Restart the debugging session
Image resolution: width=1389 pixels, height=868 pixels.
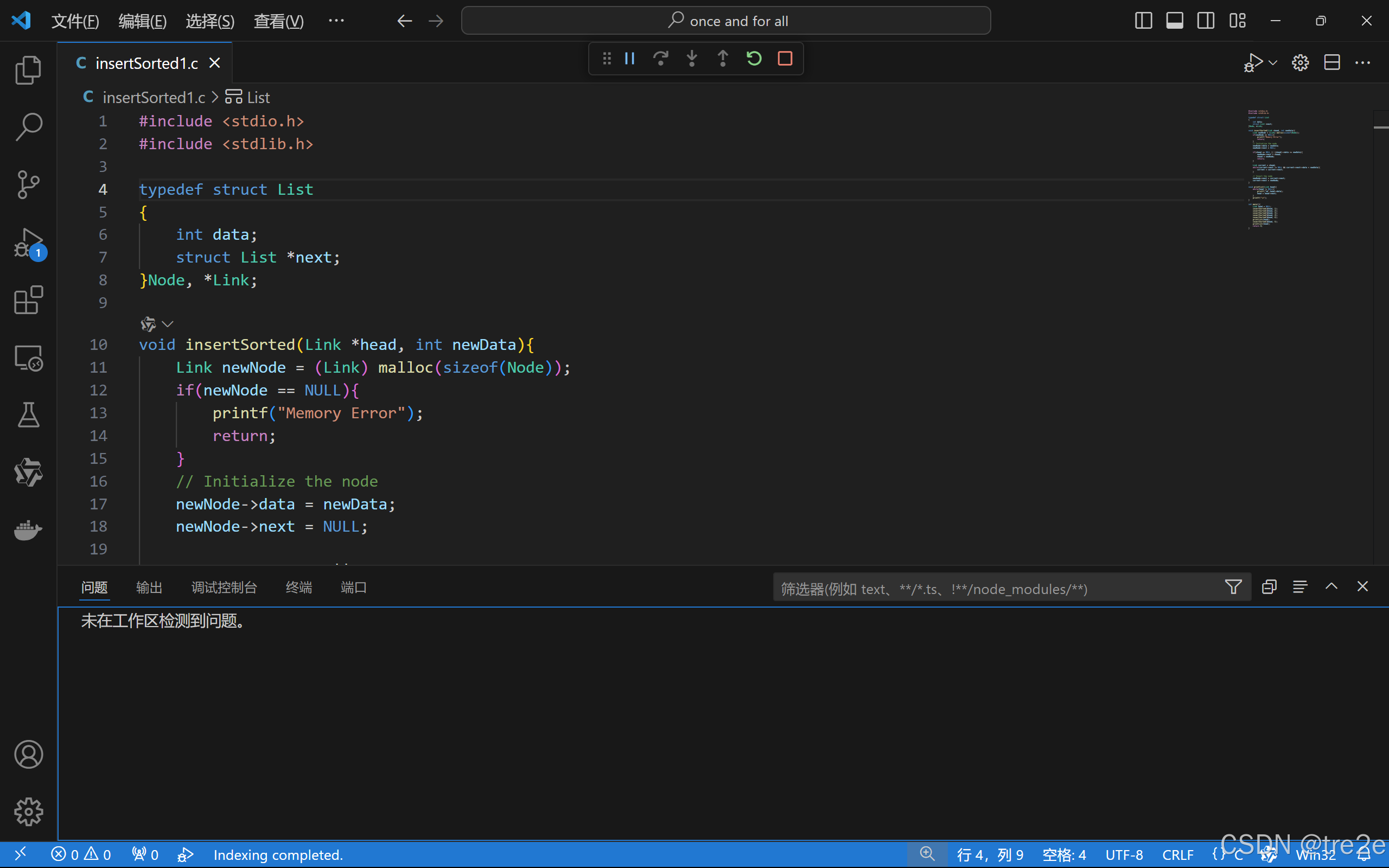coord(754,59)
